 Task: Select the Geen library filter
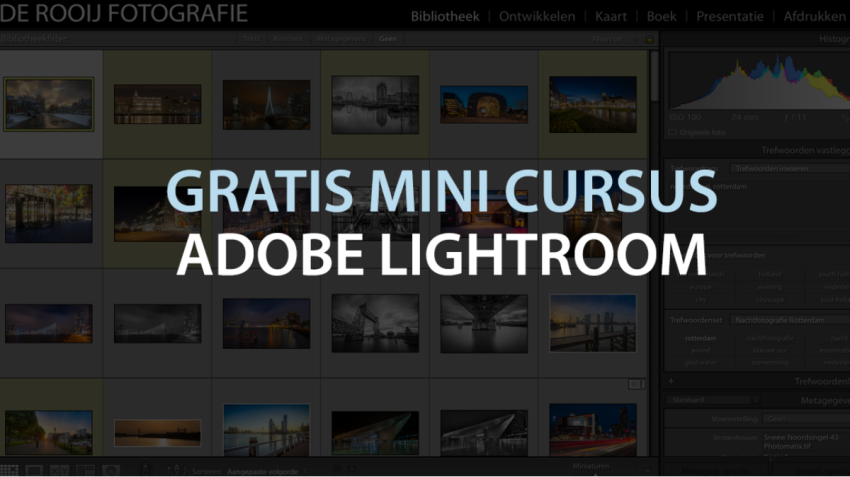[x=388, y=39]
